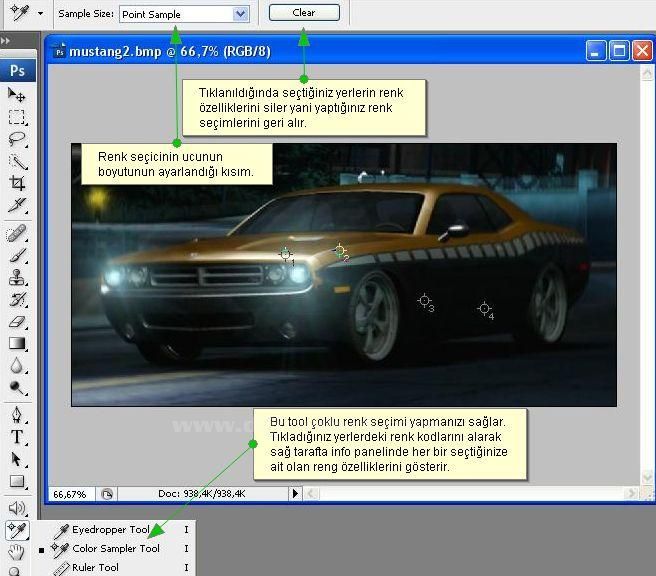
Task: Select the Eraser tool
Action: pos(17,322)
